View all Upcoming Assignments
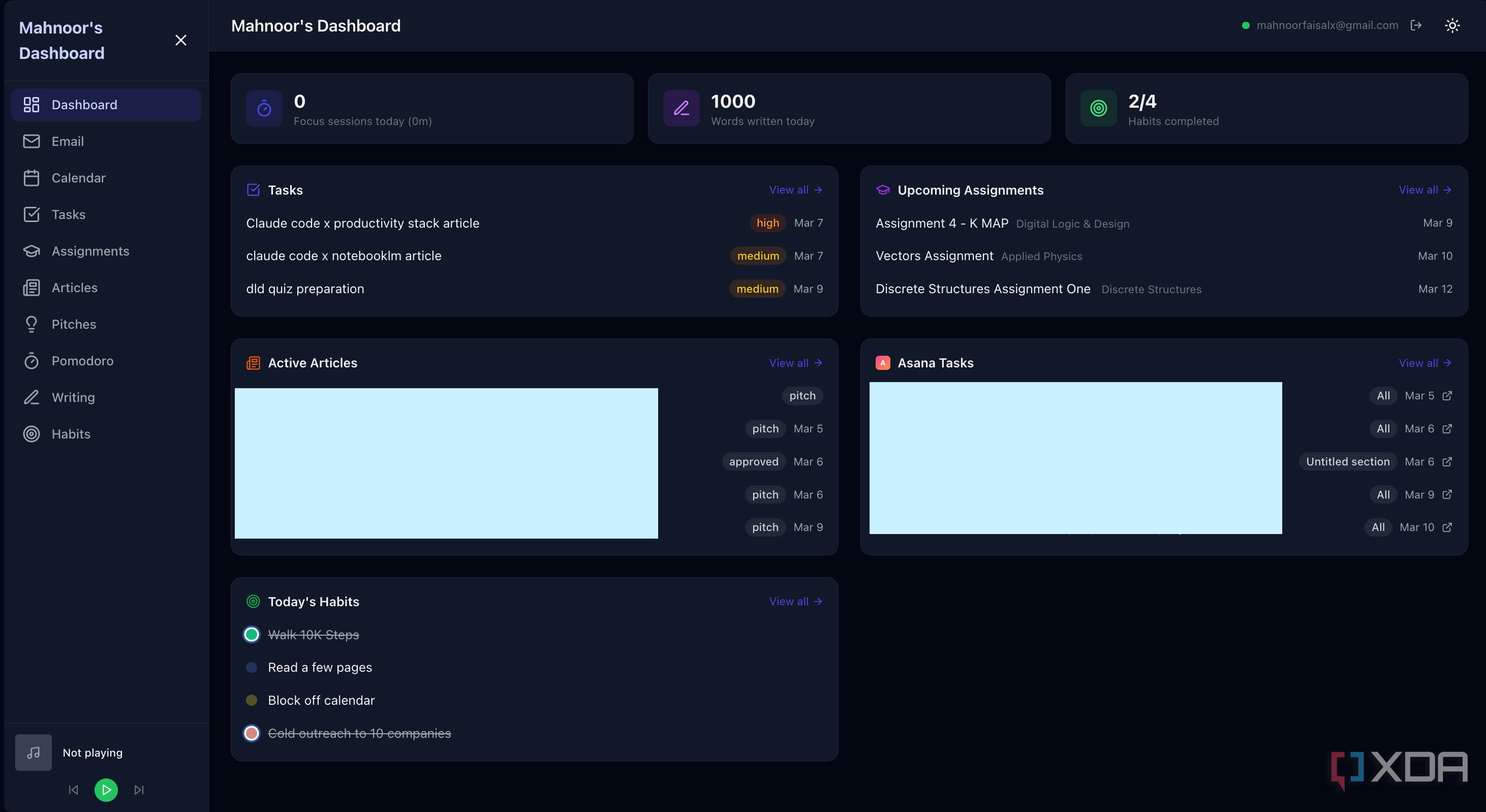The image size is (1486, 812). [1425, 190]
